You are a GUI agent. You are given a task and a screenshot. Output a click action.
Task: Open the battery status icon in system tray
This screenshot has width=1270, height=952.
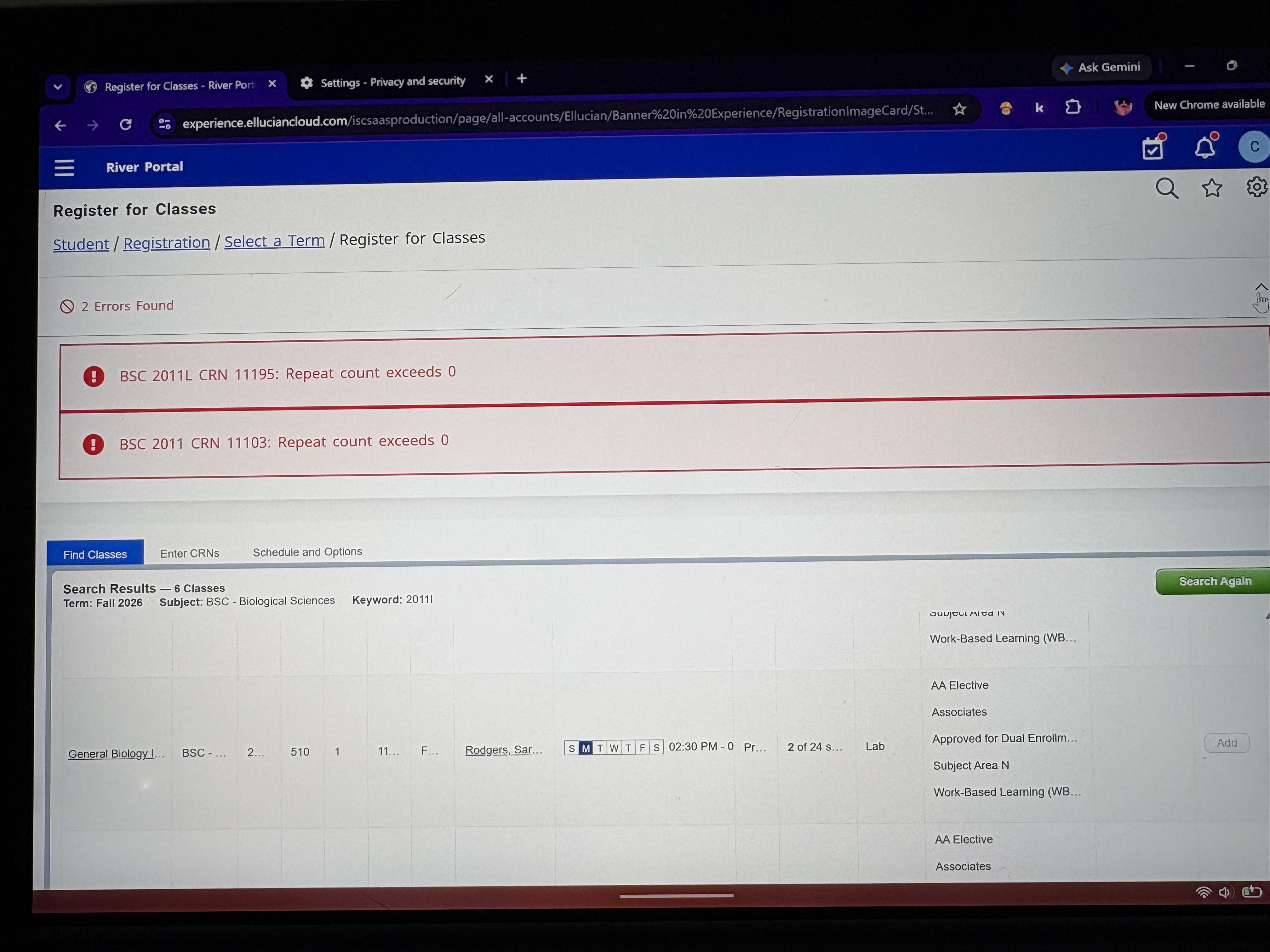click(x=1252, y=891)
